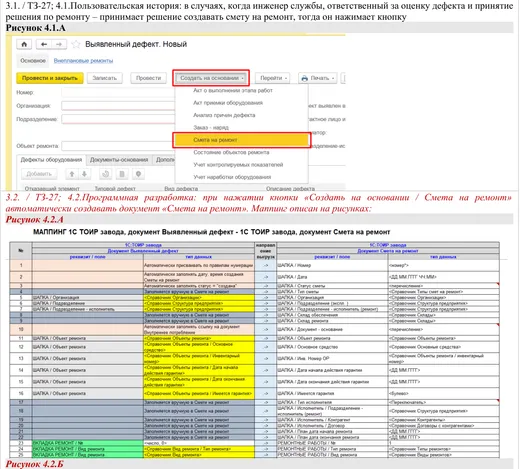Click the Подразделение input field
The width and height of the screenshot is (520, 469).
point(118,119)
